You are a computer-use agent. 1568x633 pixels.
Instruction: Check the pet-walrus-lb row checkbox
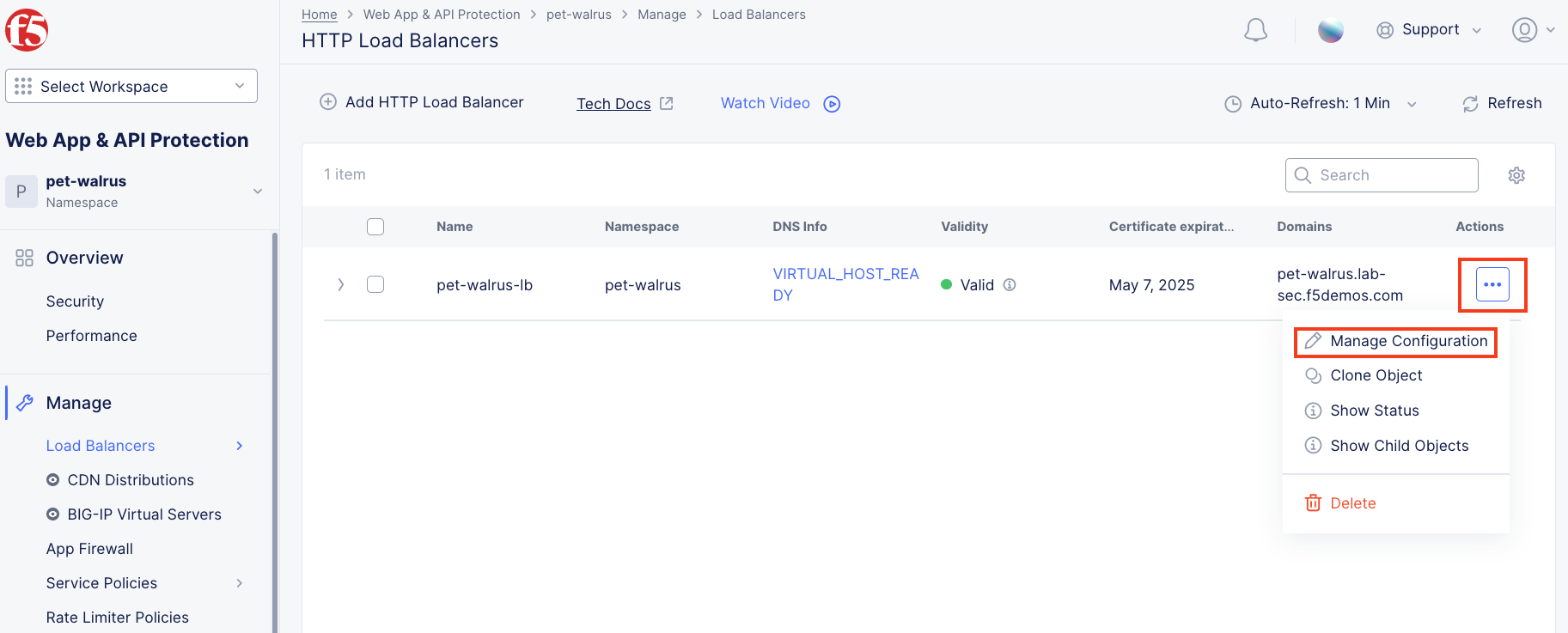click(x=375, y=284)
